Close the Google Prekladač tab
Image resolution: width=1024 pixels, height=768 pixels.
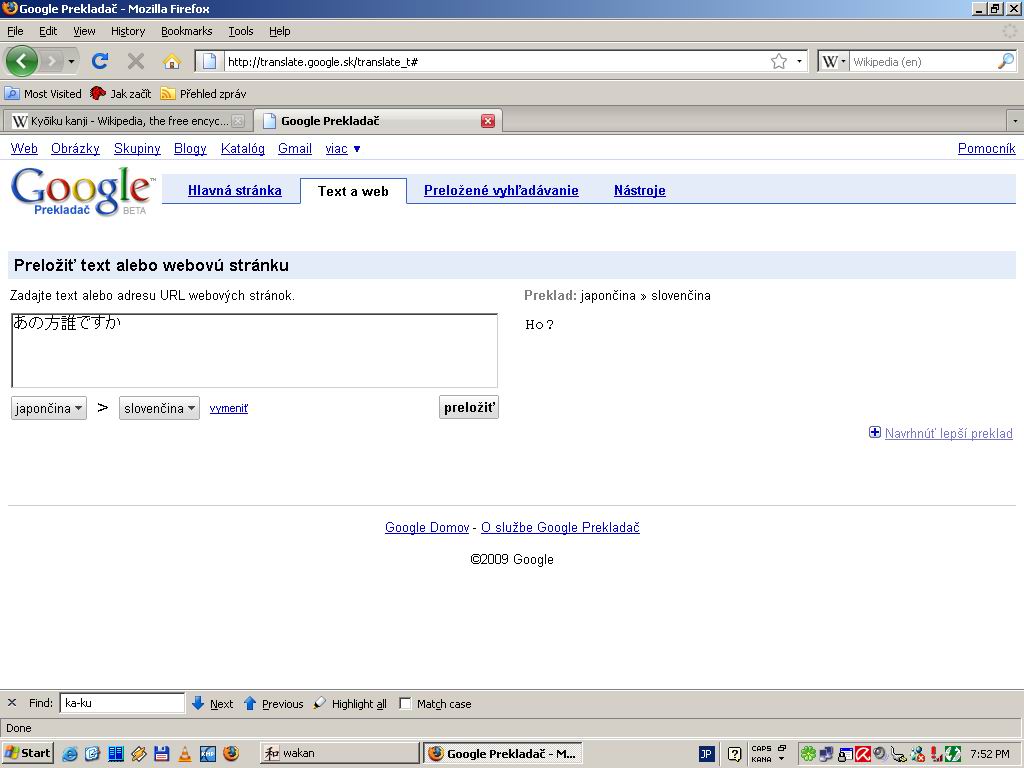[x=488, y=121]
